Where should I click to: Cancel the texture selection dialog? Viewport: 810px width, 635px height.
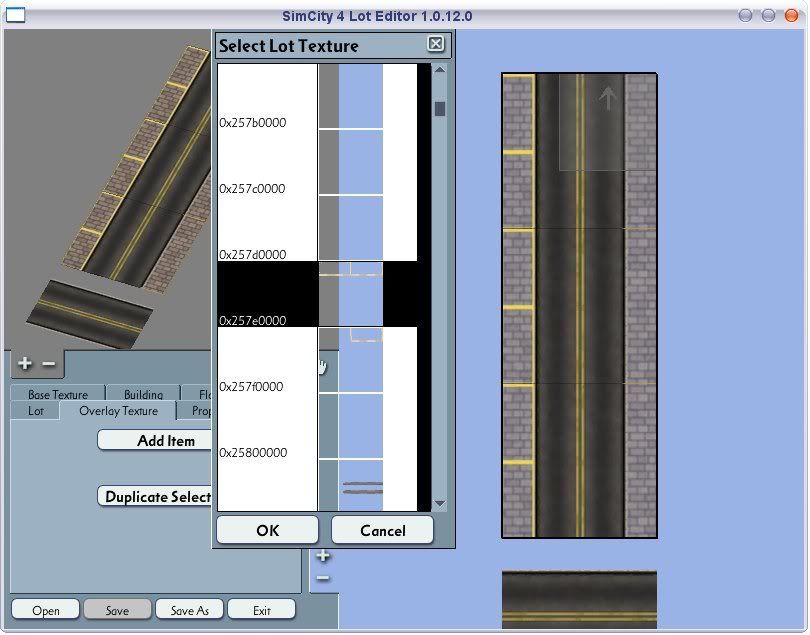pos(382,530)
